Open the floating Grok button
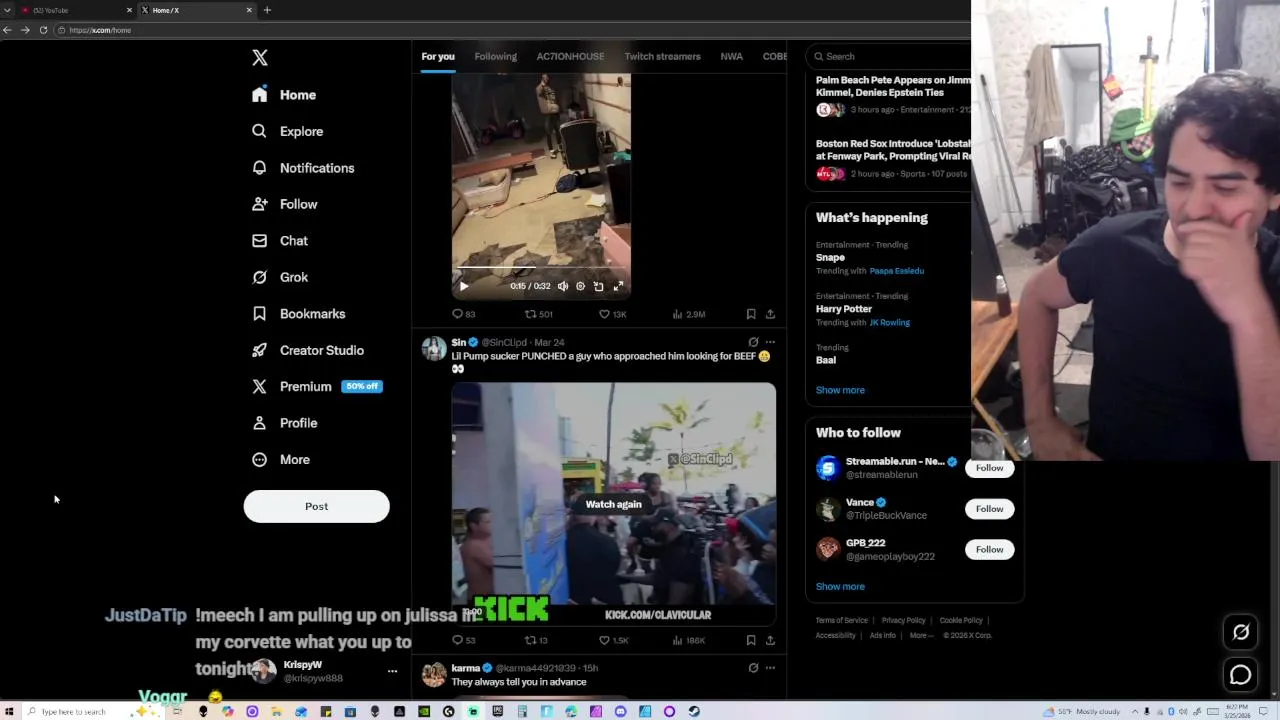 (x=1241, y=632)
